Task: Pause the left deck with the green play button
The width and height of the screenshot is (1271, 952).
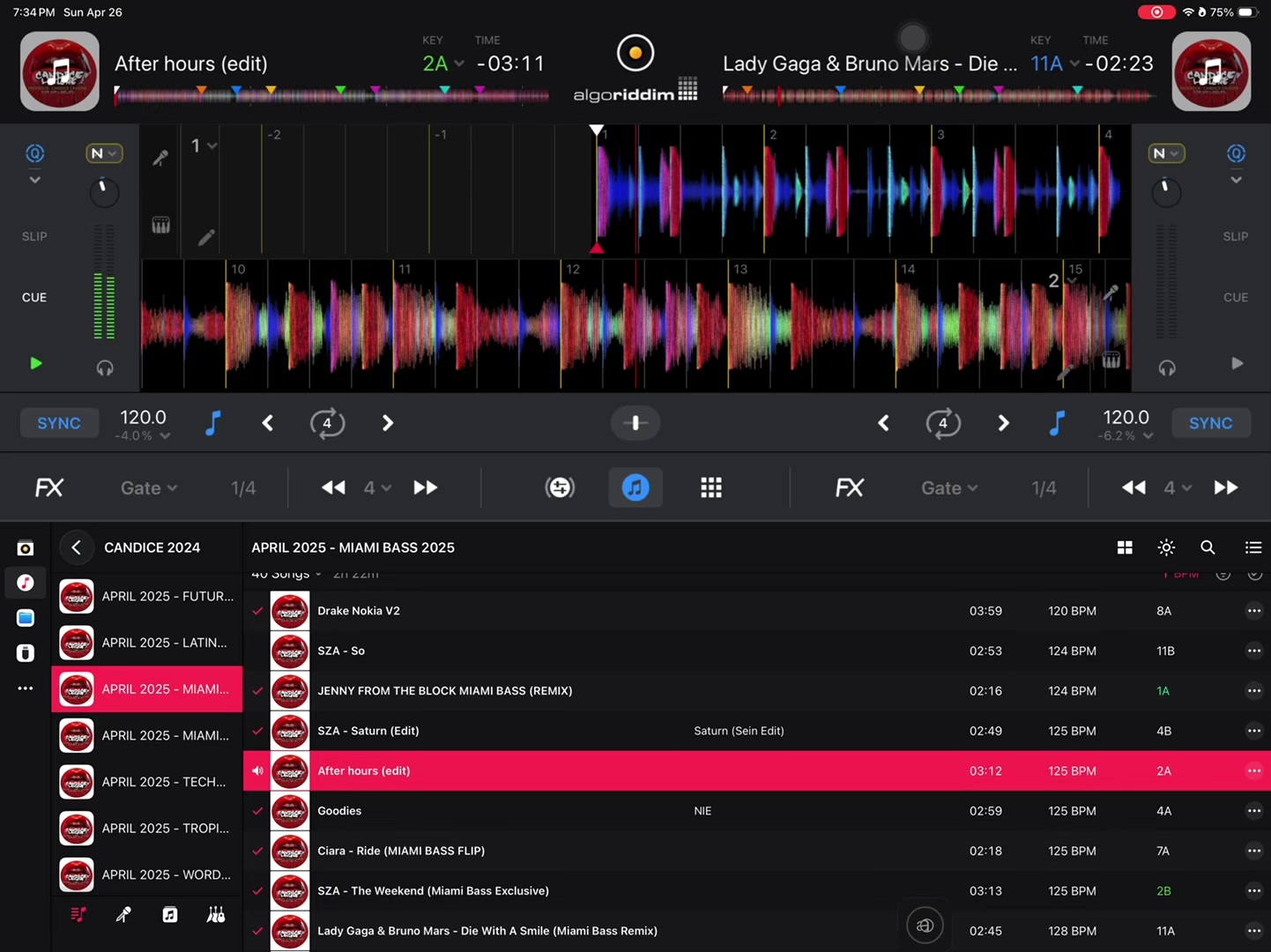Action: pos(35,363)
